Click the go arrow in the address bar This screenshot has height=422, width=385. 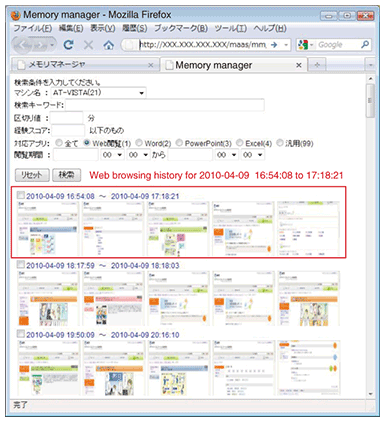click(x=274, y=44)
